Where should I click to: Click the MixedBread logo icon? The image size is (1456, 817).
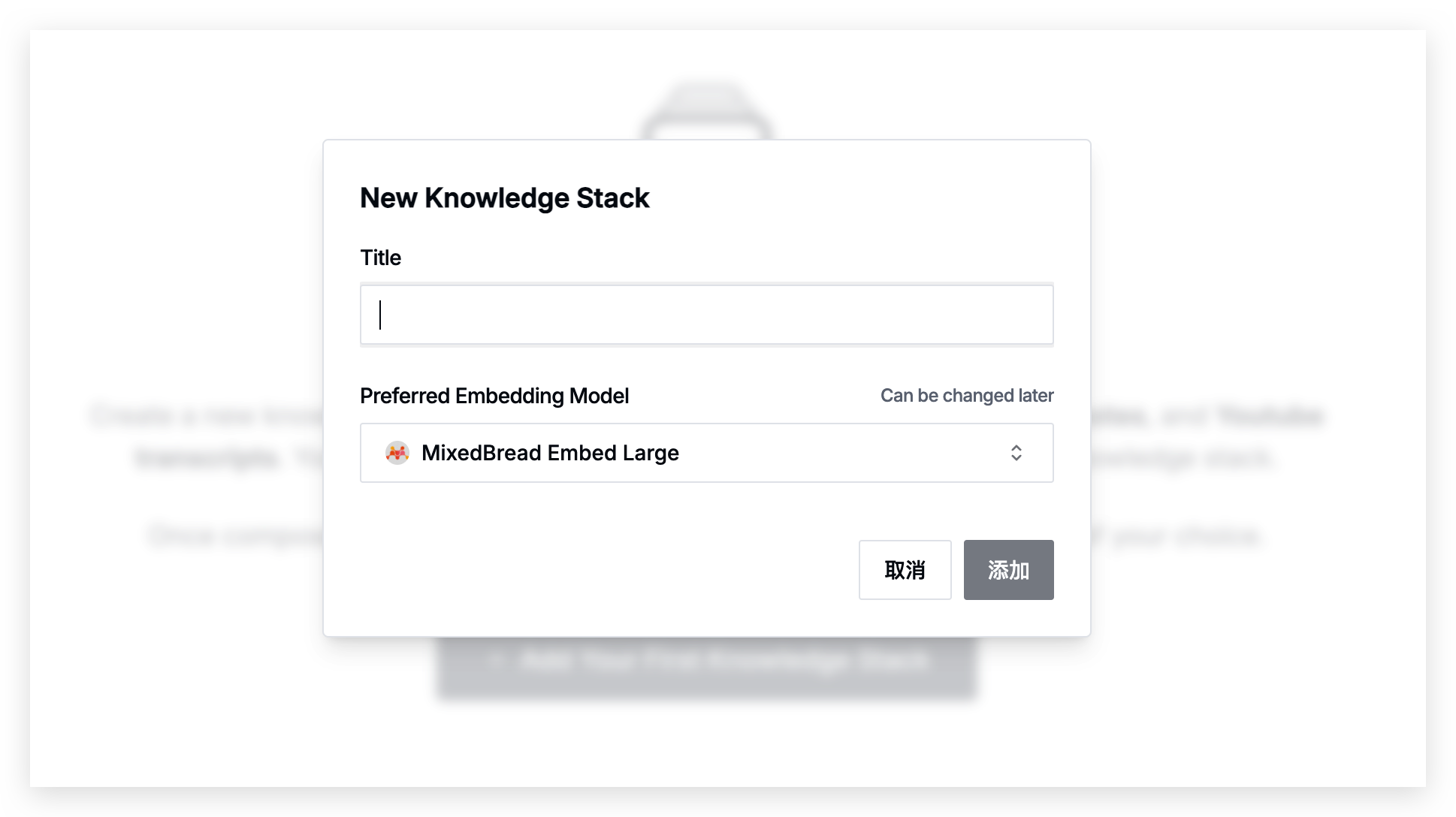point(397,453)
